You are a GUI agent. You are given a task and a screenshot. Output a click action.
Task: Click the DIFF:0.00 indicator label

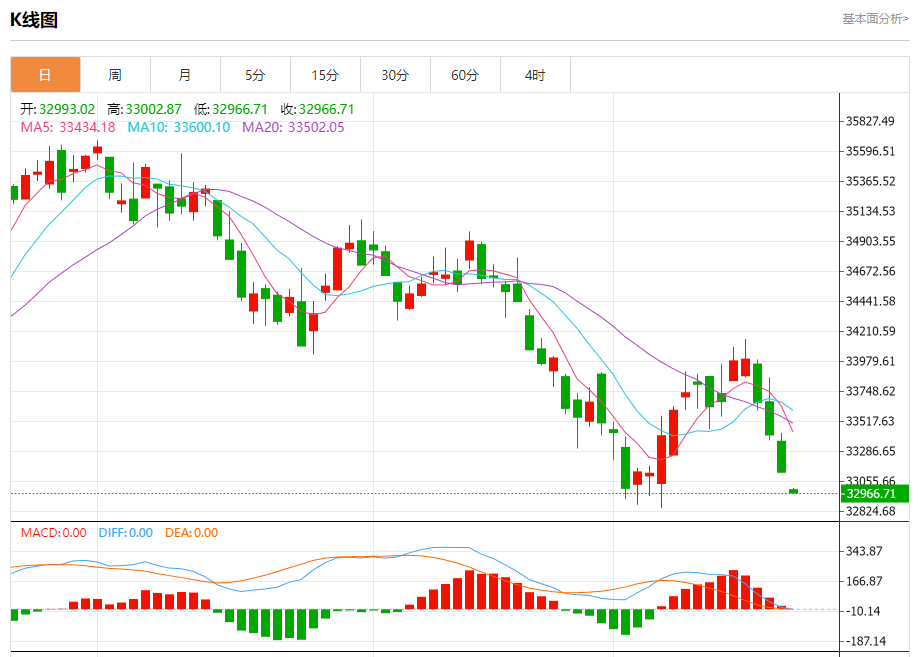tap(126, 533)
